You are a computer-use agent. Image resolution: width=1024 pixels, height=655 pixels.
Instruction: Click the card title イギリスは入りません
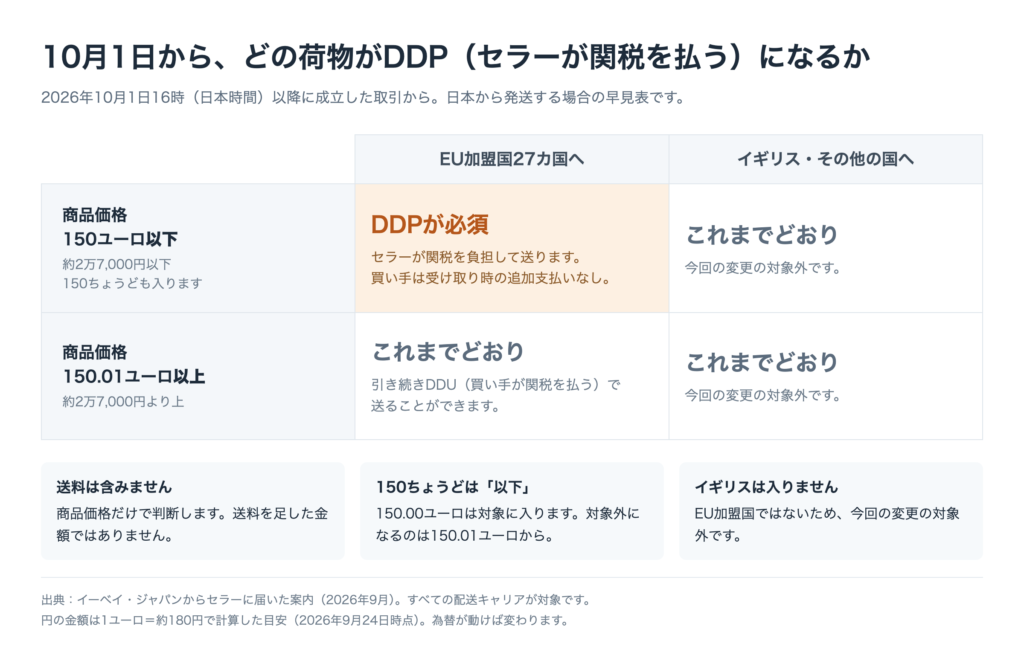click(x=766, y=487)
